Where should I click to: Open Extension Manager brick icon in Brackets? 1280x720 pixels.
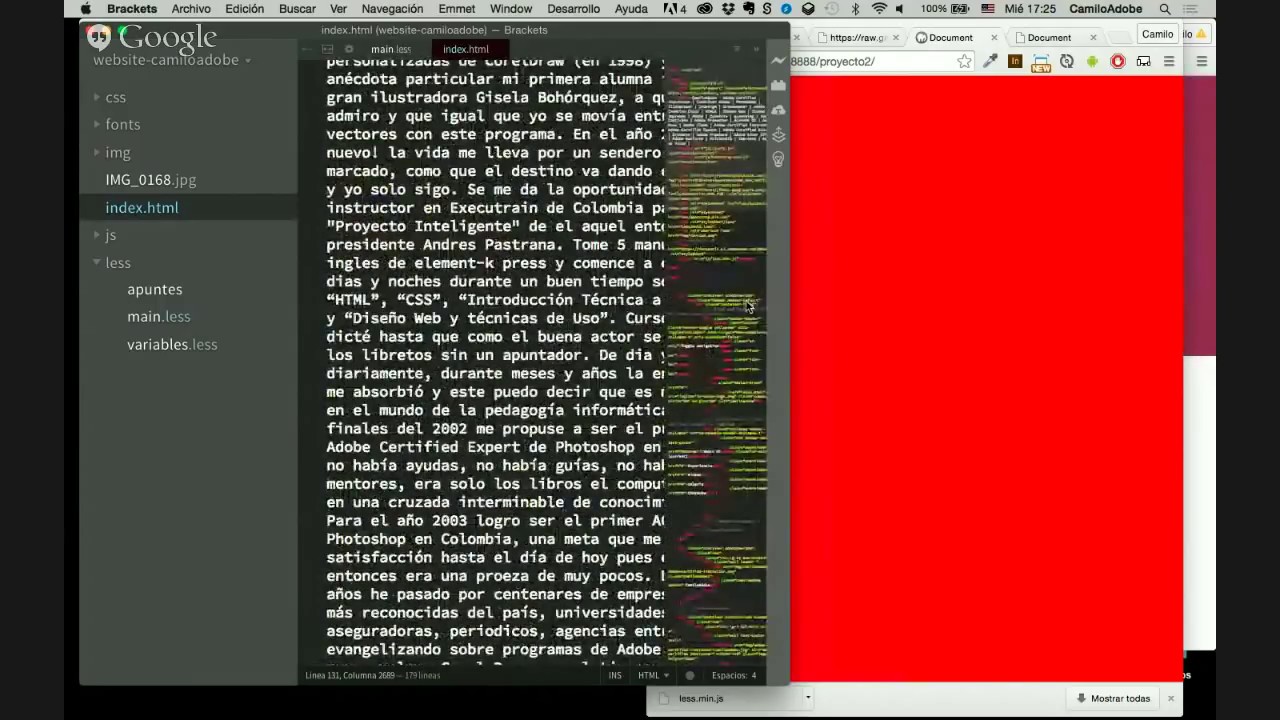click(x=778, y=86)
